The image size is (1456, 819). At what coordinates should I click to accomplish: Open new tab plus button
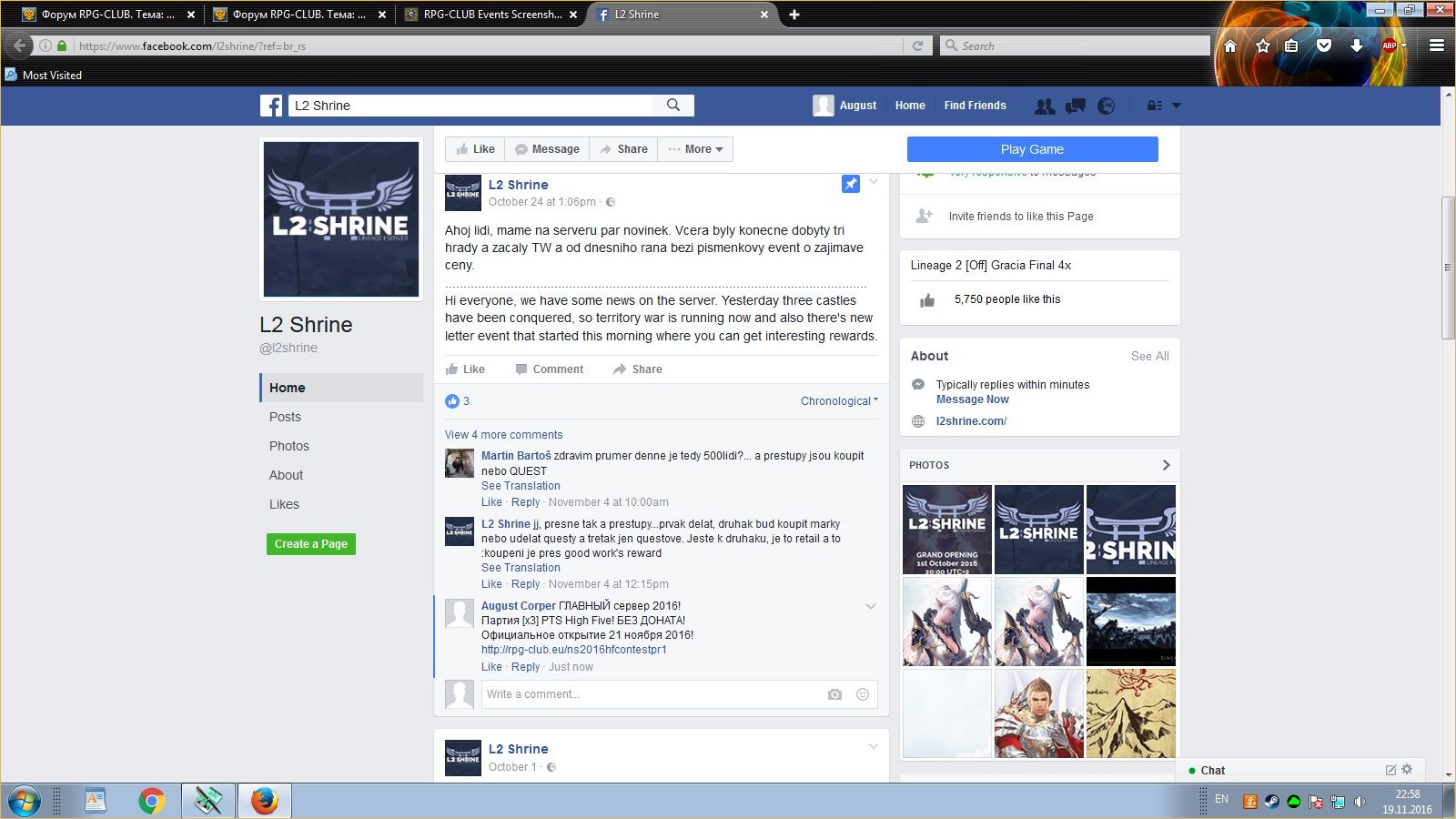[x=794, y=15]
